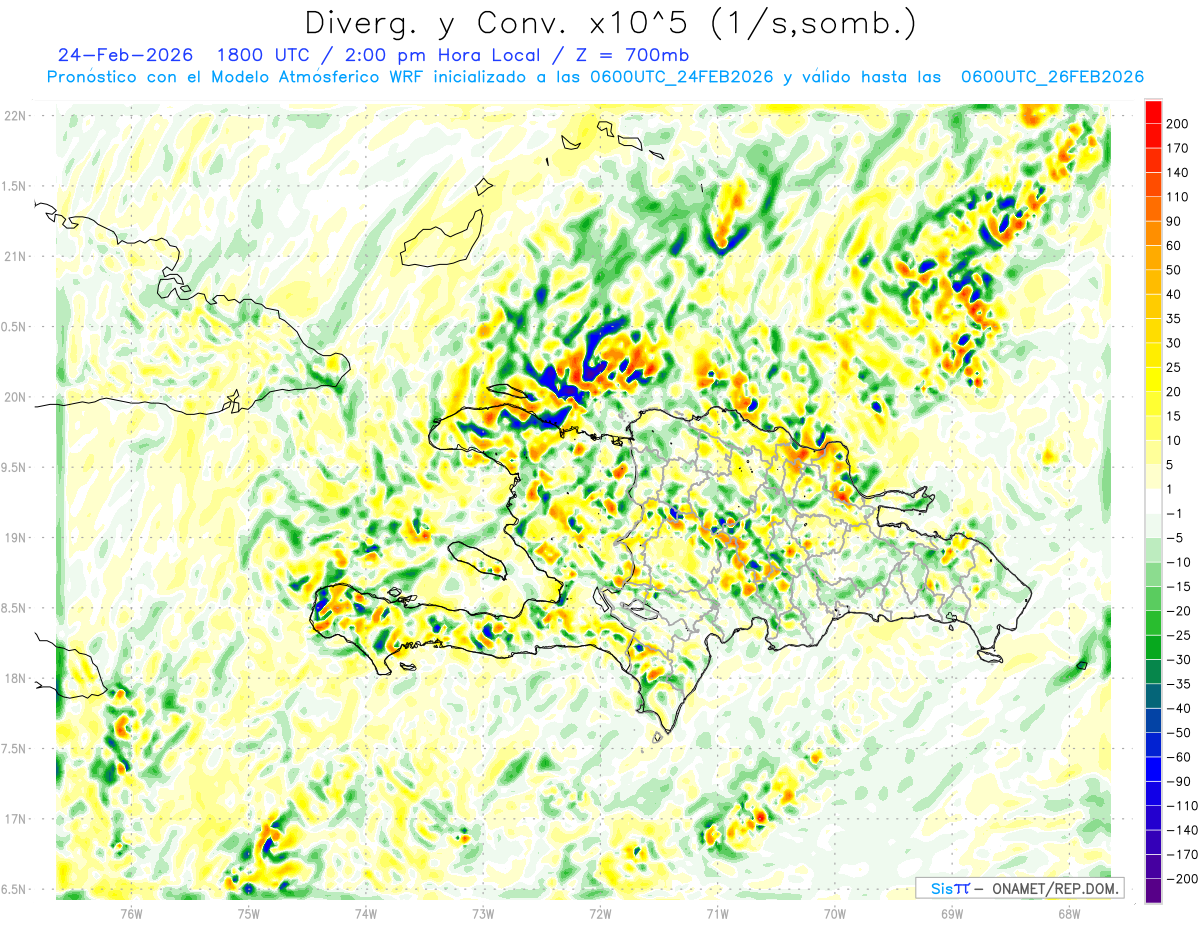Click the colorbar label '200'
The height and width of the screenshot is (927, 1200).
[1177, 124]
